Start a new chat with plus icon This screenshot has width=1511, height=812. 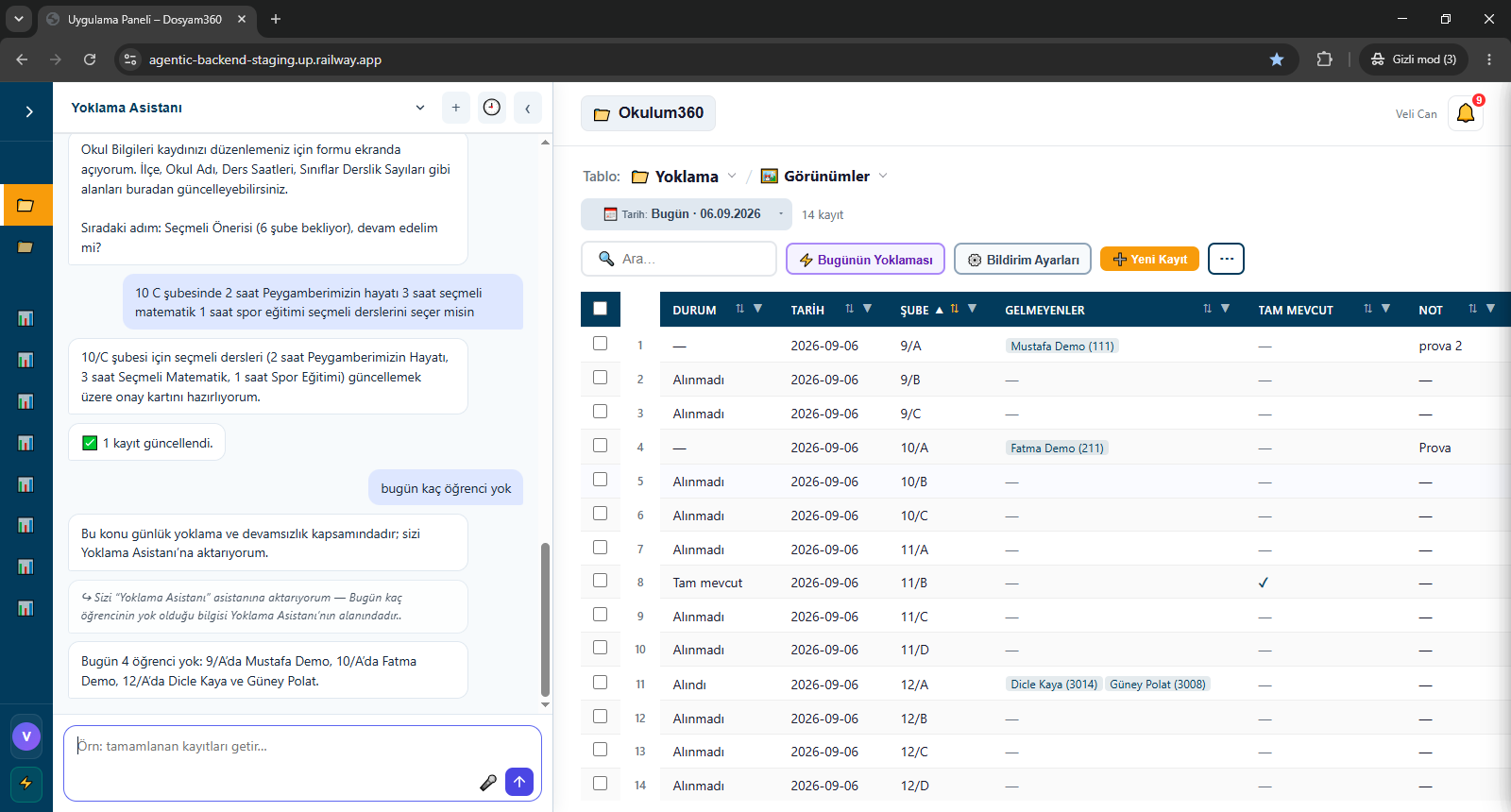tap(456, 108)
